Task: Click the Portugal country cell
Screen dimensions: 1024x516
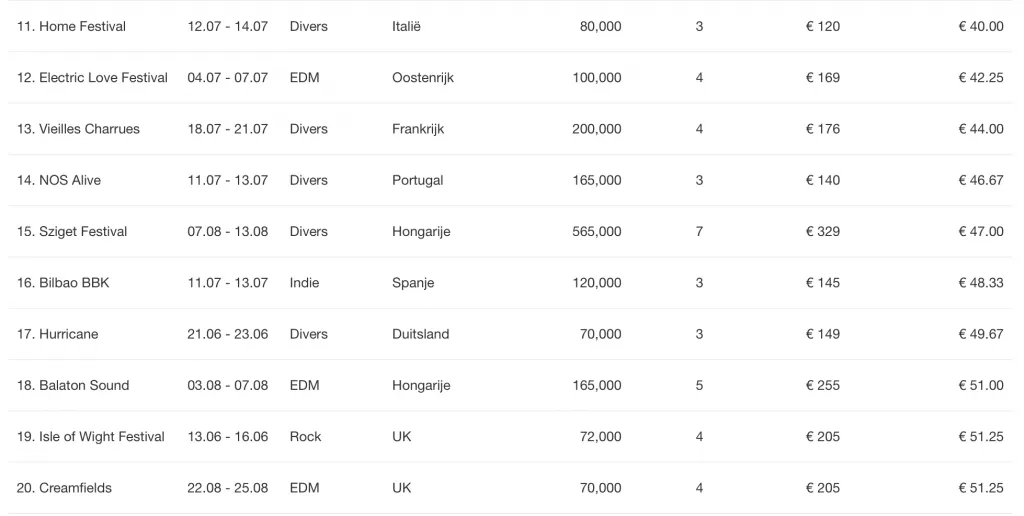Action: (417, 180)
